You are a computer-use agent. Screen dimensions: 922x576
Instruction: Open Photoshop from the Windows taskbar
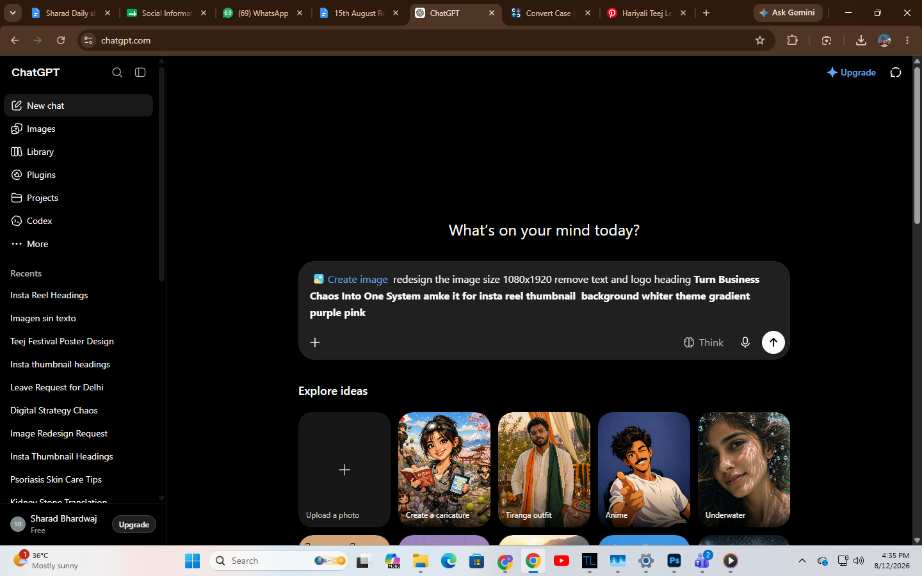point(674,561)
